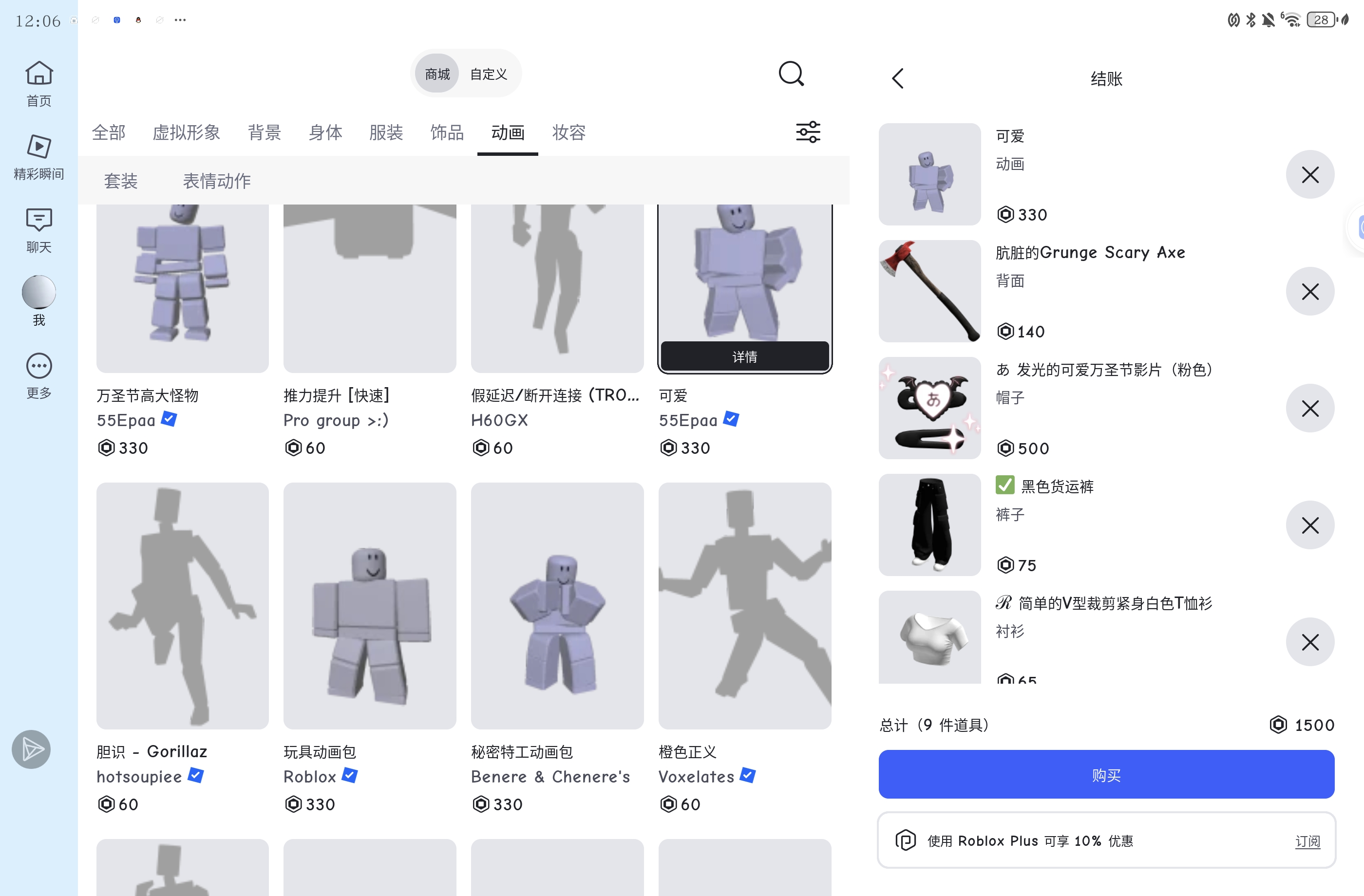Open 假延迟/断开连接 item thumbnail

click(557, 288)
